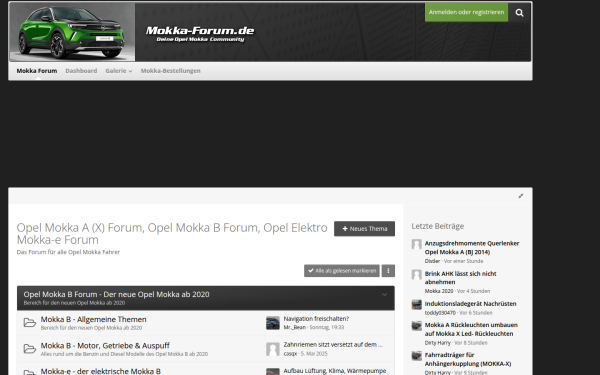Click the Vor 8 Stunden timestamp

click(x=471, y=343)
